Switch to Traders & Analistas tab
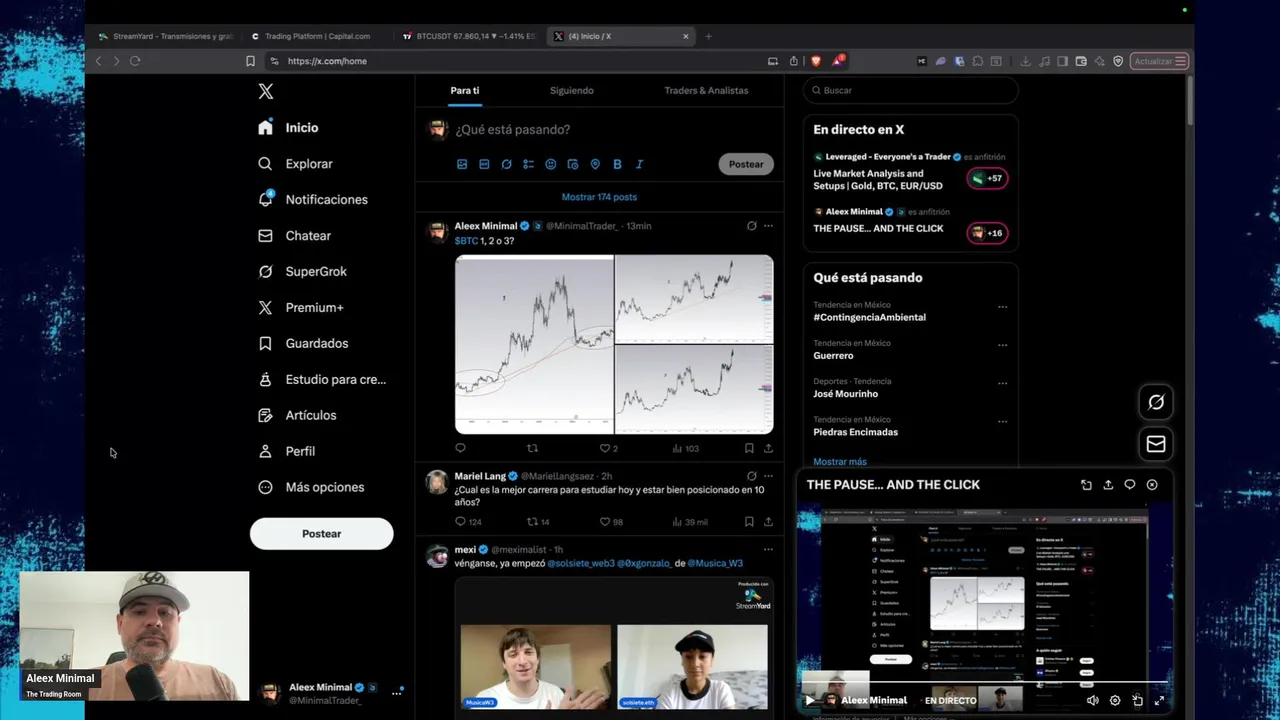 [x=706, y=90]
